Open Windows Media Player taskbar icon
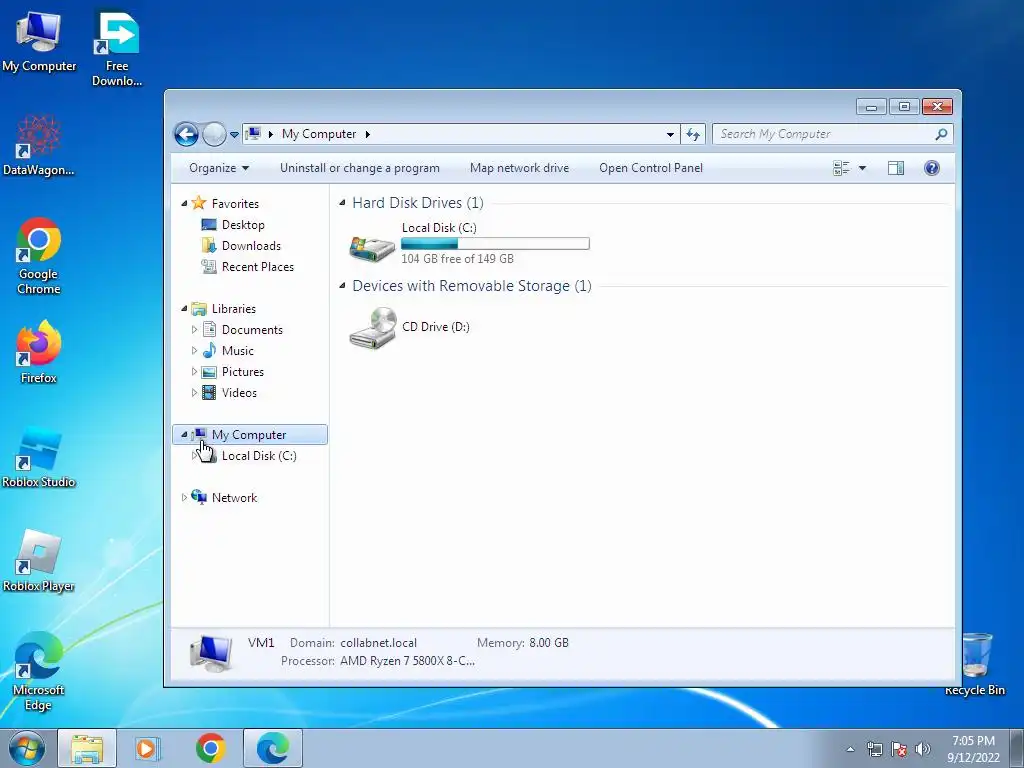Viewport: 1024px width, 768px height. (148, 748)
